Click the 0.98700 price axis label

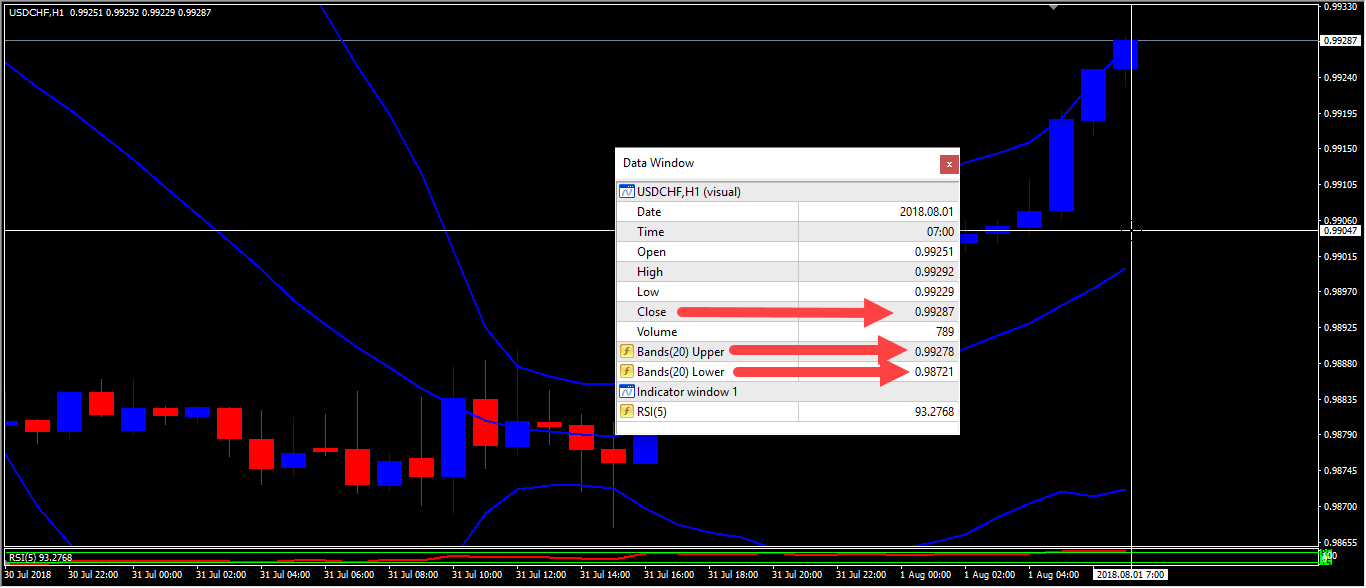click(1340, 506)
